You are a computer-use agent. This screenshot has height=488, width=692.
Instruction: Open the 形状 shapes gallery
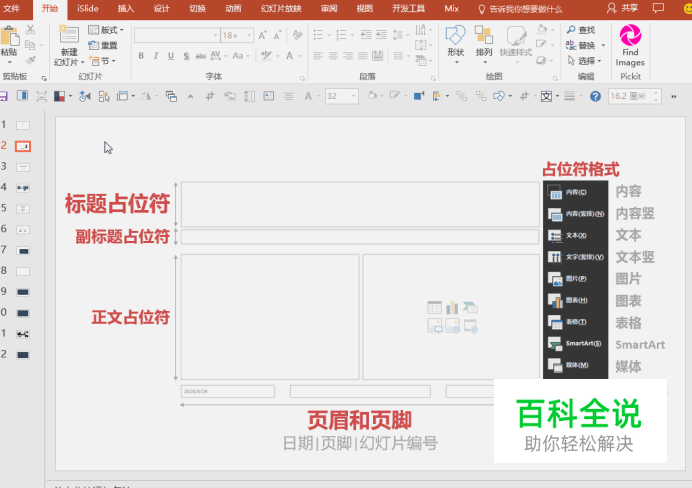pos(455,44)
